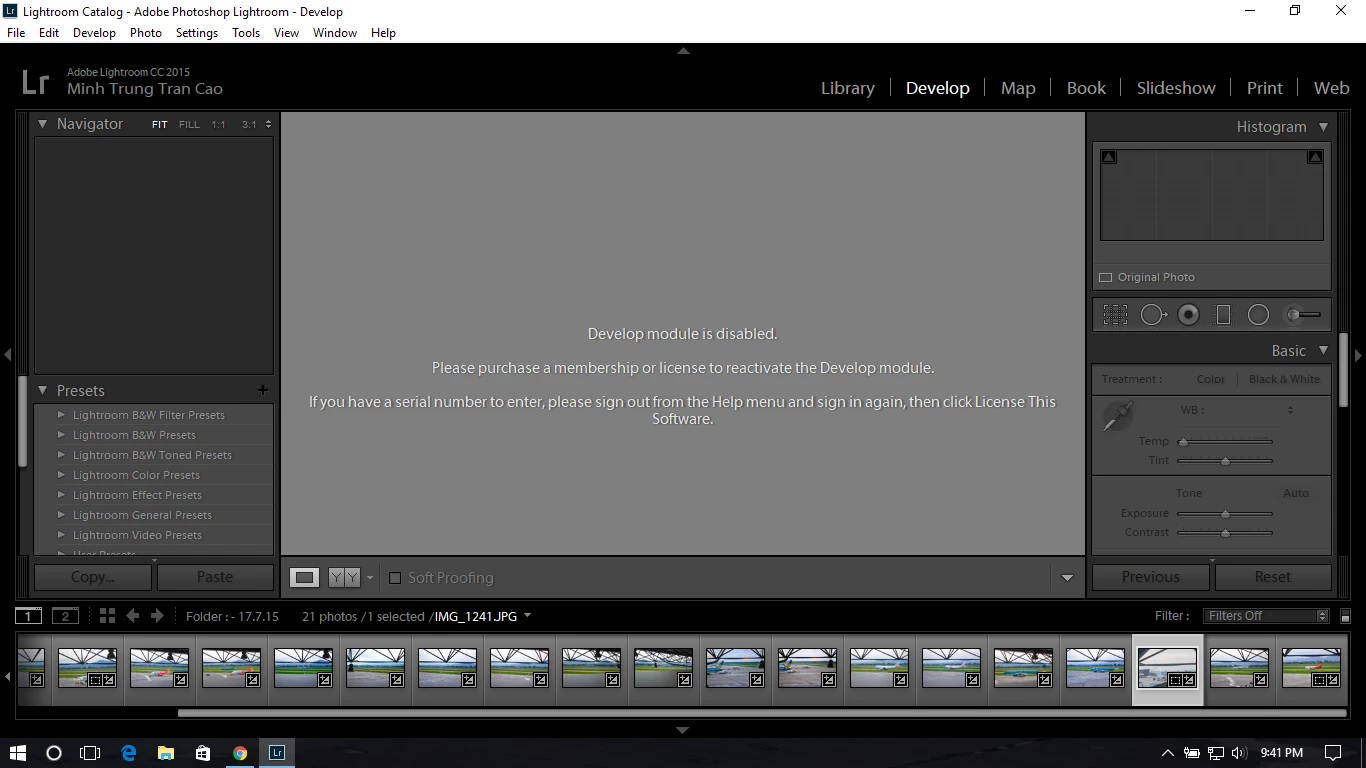Viewport: 1366px width, 768px height.
Task: Collapse the Presets panel triangle
Action: pos(43,391)
